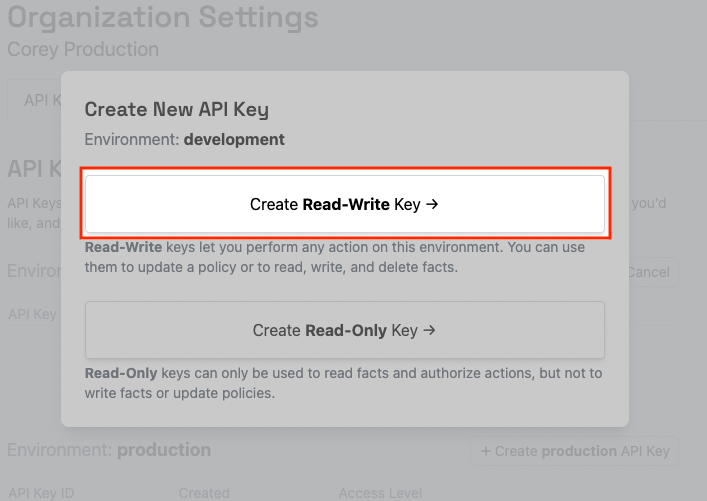Select the Access Level column header

tap(380, 493)
